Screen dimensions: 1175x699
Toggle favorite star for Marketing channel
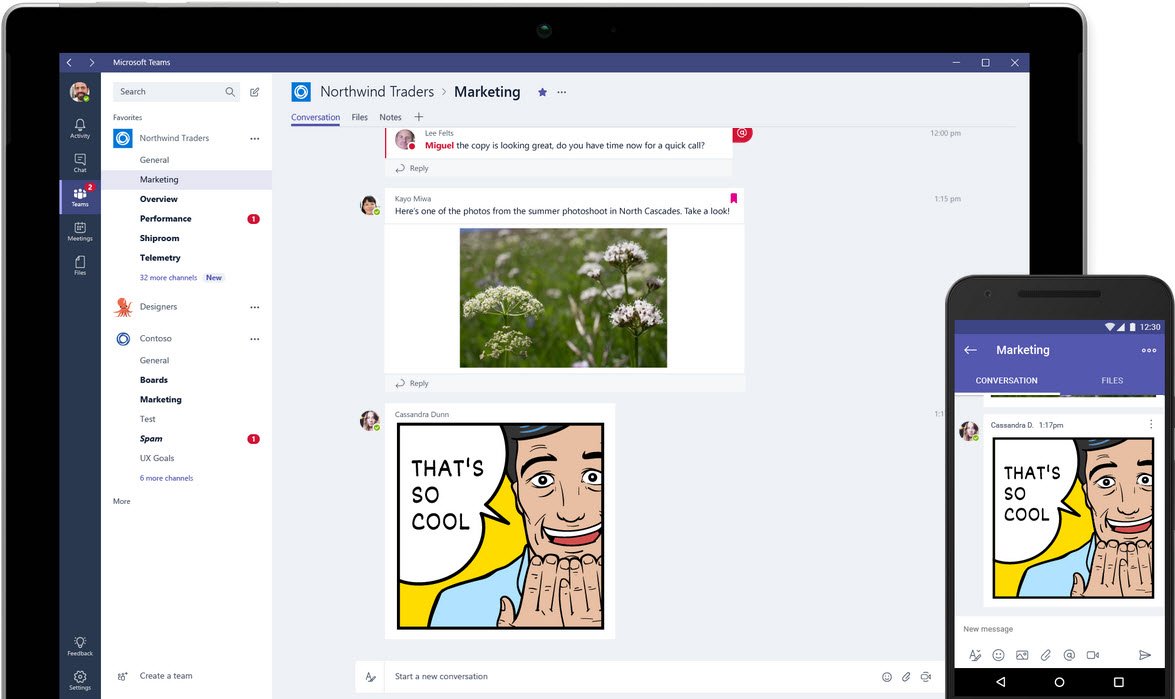542,92
